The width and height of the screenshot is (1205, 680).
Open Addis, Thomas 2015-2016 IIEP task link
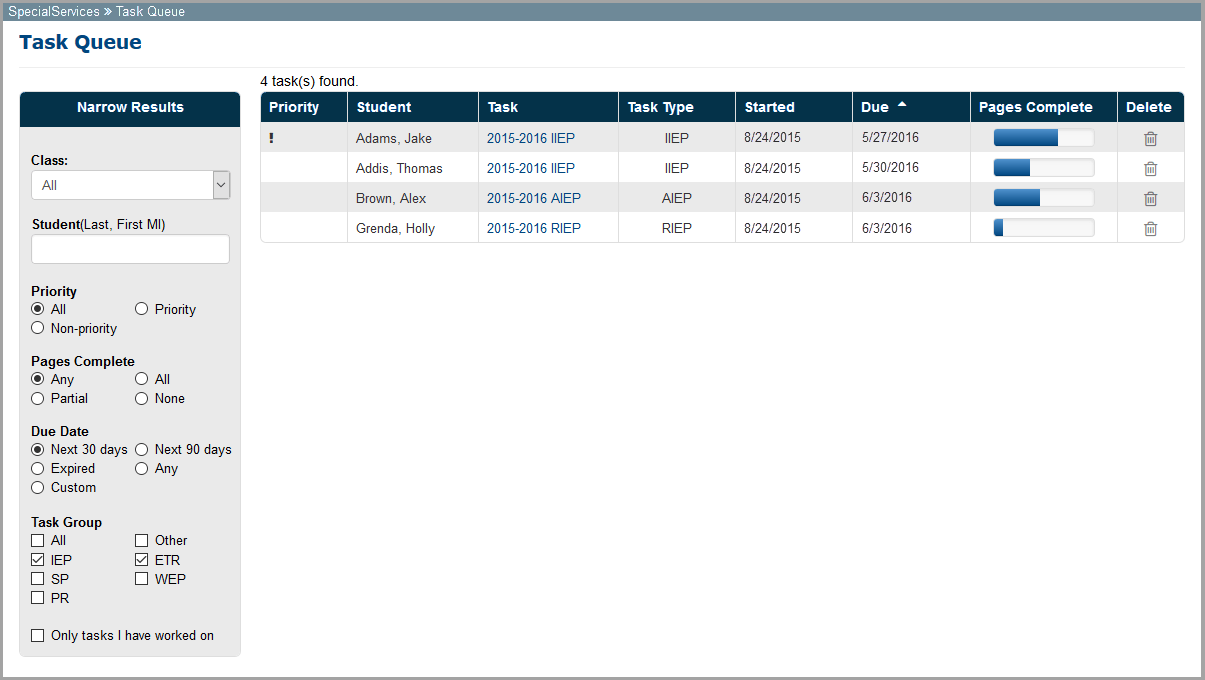pyautogui.click(x=531, y=168)
